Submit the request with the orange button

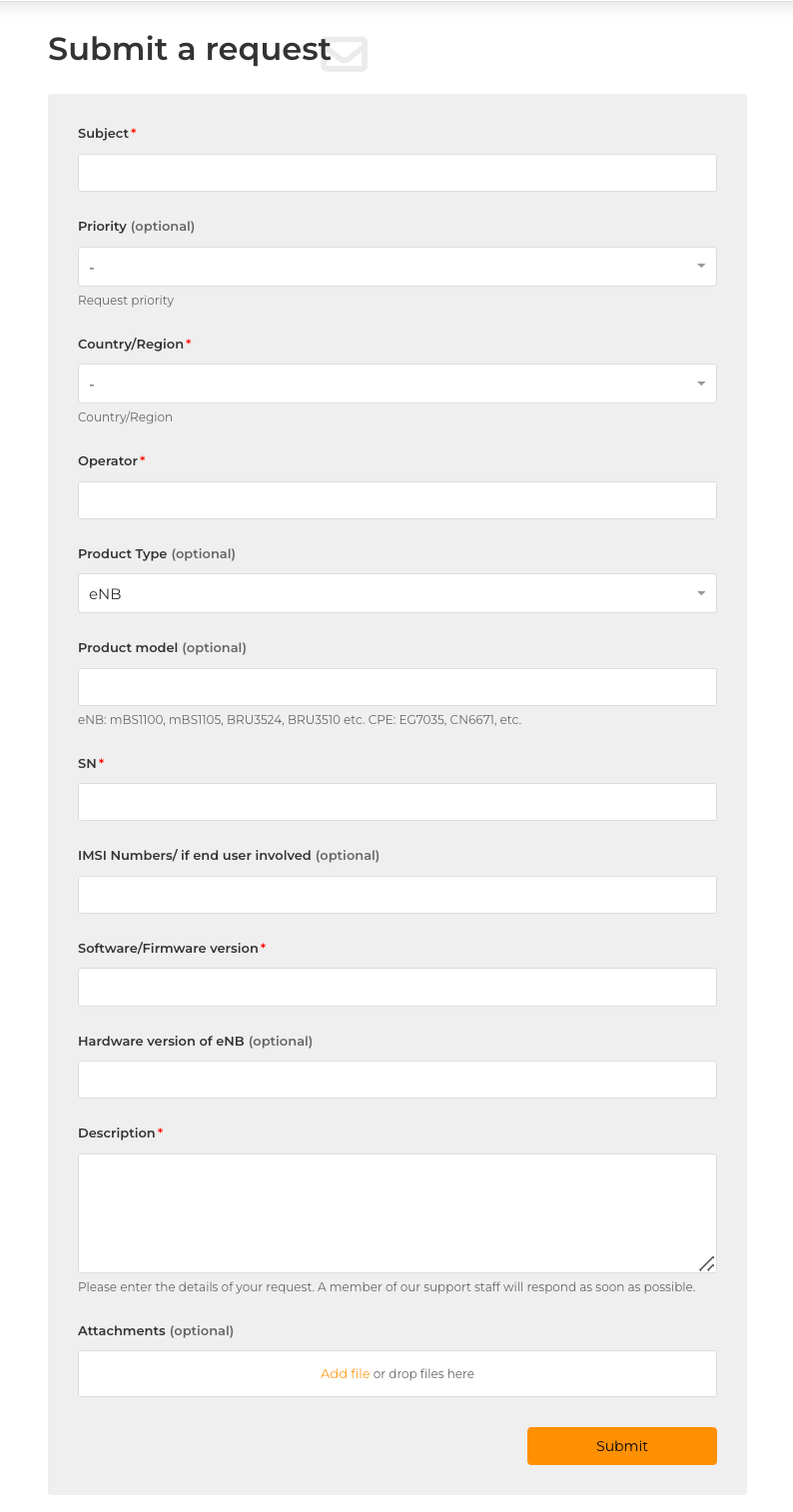pyautogui.click(x=622, y=1446)
